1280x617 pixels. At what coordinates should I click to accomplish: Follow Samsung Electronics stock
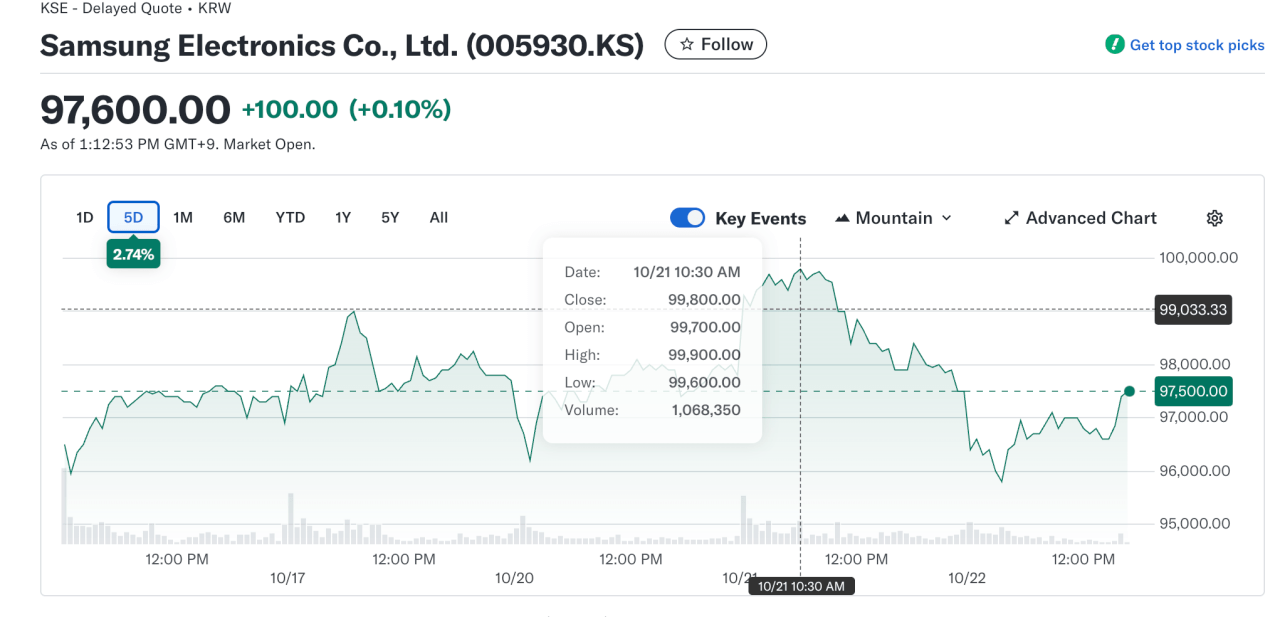pyautogui.click(x=716, y=45)
